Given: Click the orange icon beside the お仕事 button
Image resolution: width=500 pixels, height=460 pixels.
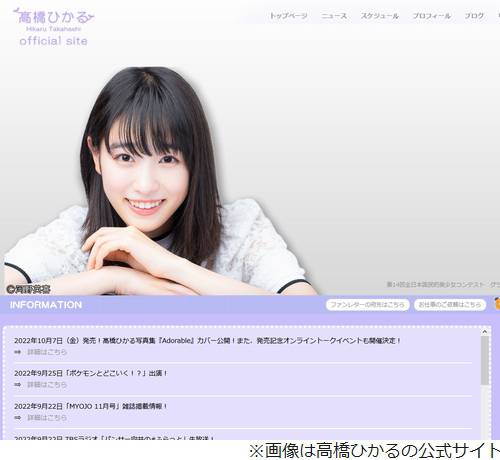Looking at the screenshot, I should tap(497, 304).
